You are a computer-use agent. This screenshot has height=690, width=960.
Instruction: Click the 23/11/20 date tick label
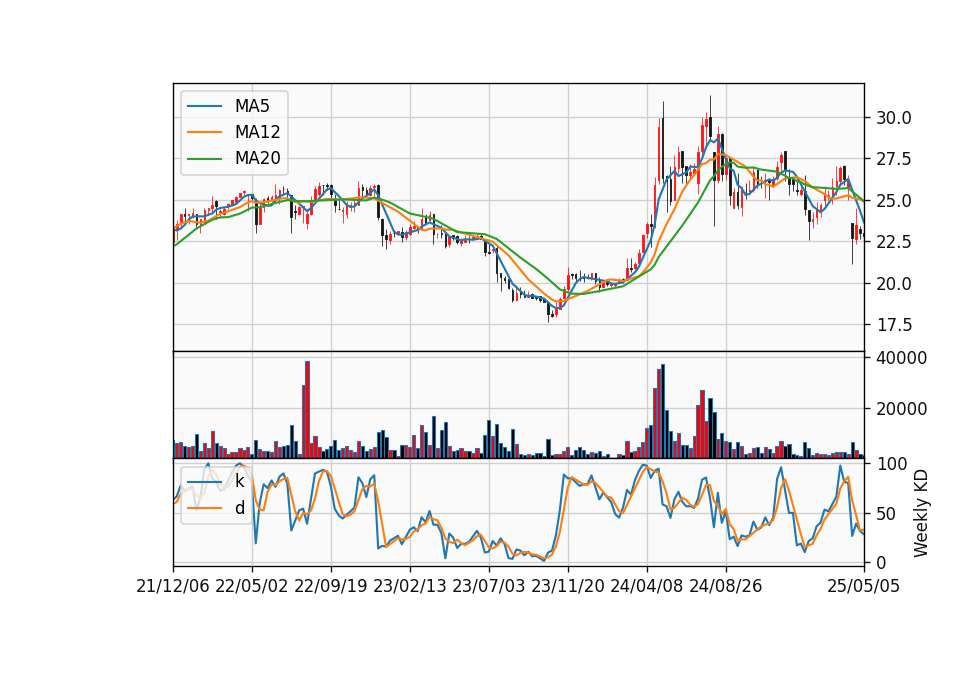click(x=568, y=586)
